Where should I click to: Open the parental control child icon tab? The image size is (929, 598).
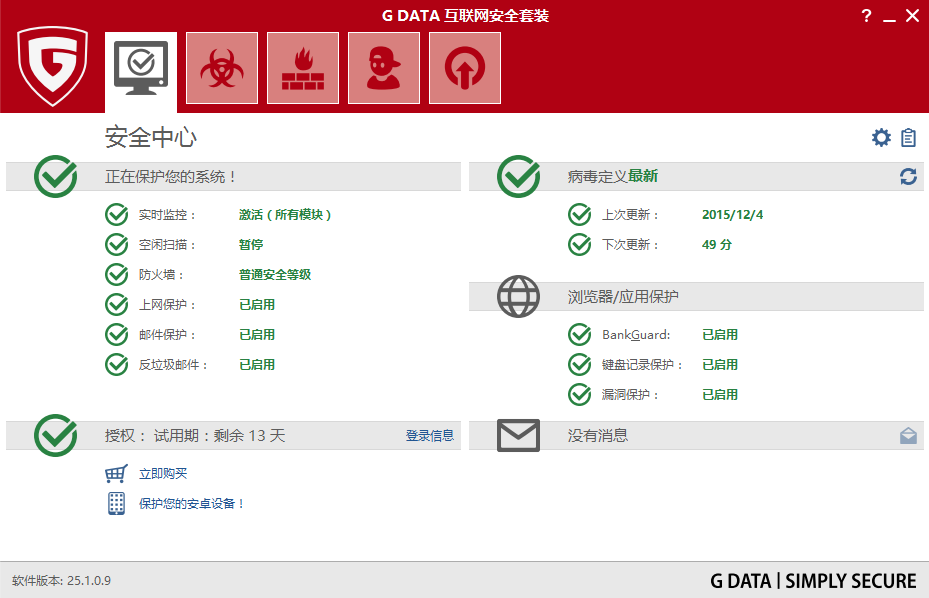(384, 68)
